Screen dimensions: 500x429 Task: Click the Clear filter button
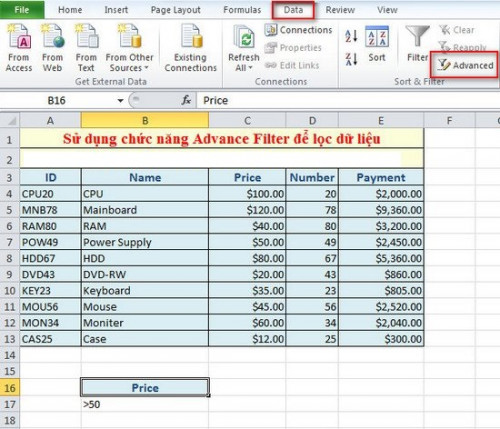457,30
